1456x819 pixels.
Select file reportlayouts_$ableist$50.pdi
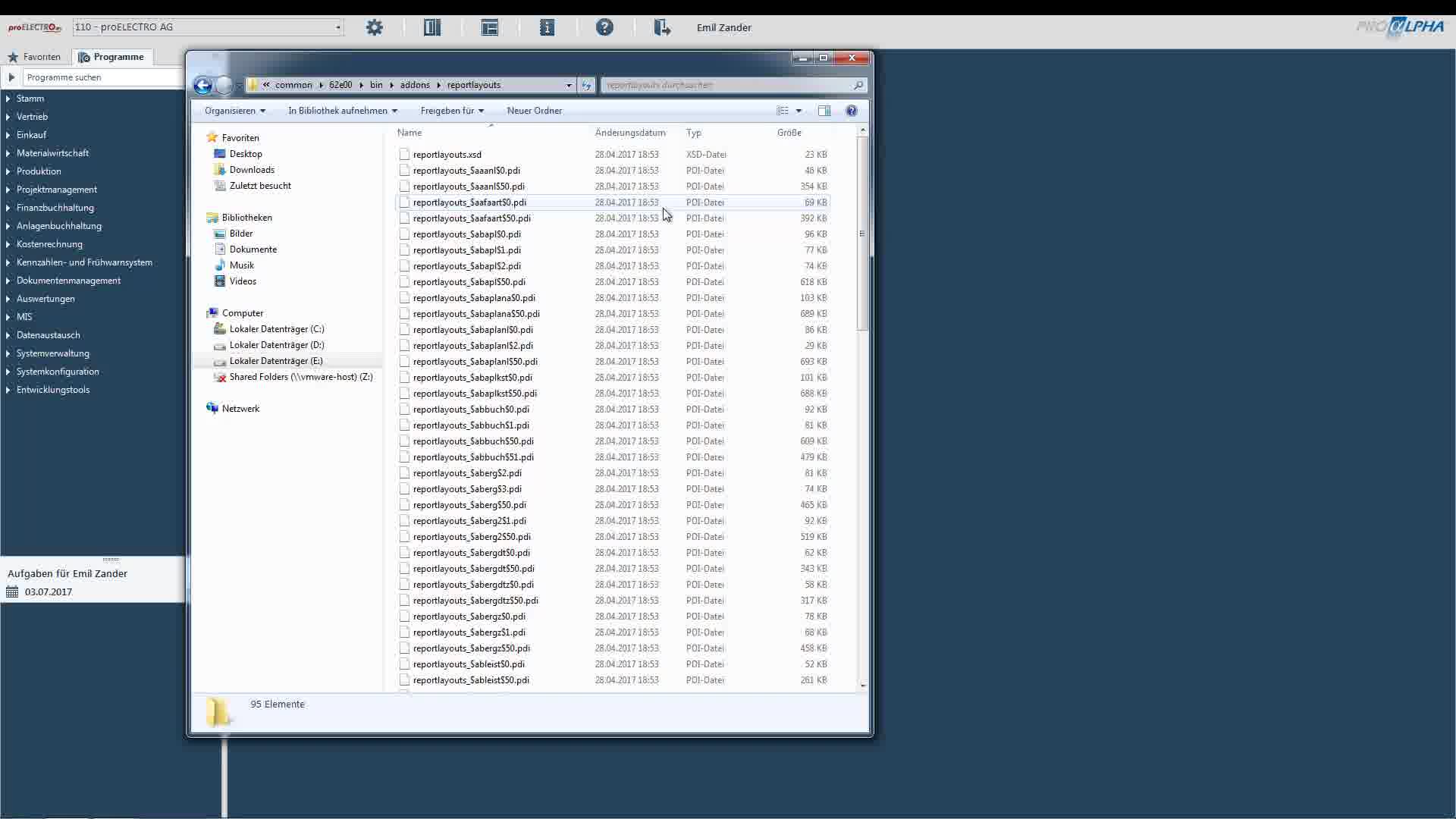[x=471, y=680]
